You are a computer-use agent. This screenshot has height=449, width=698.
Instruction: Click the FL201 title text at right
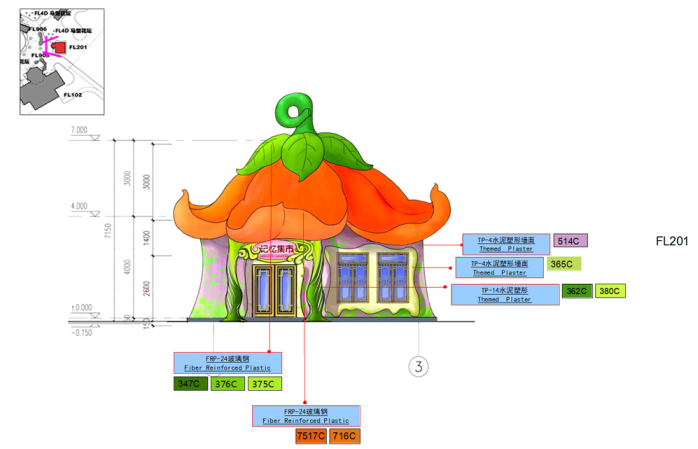click(x=672, y=241)
